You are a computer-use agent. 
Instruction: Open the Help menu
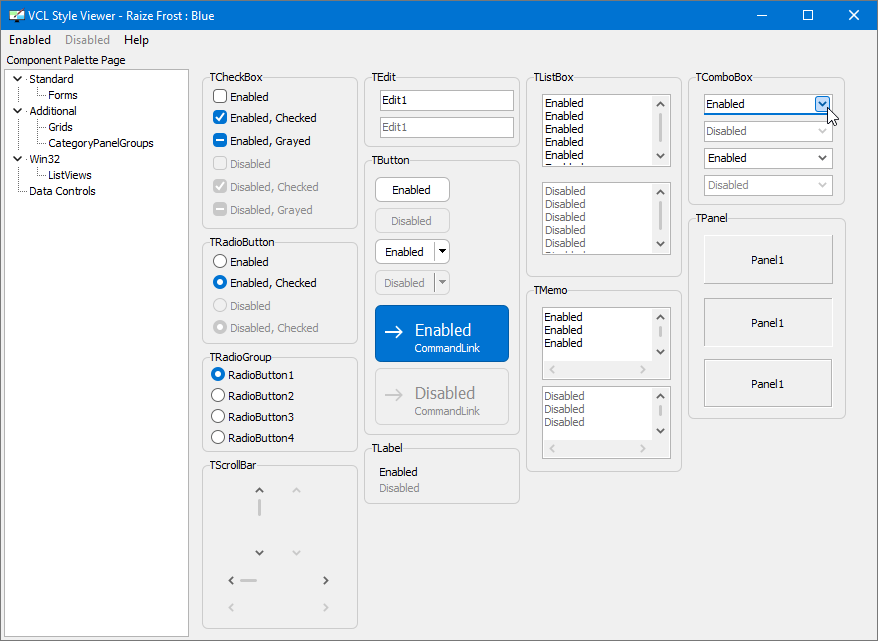point(136,40)
